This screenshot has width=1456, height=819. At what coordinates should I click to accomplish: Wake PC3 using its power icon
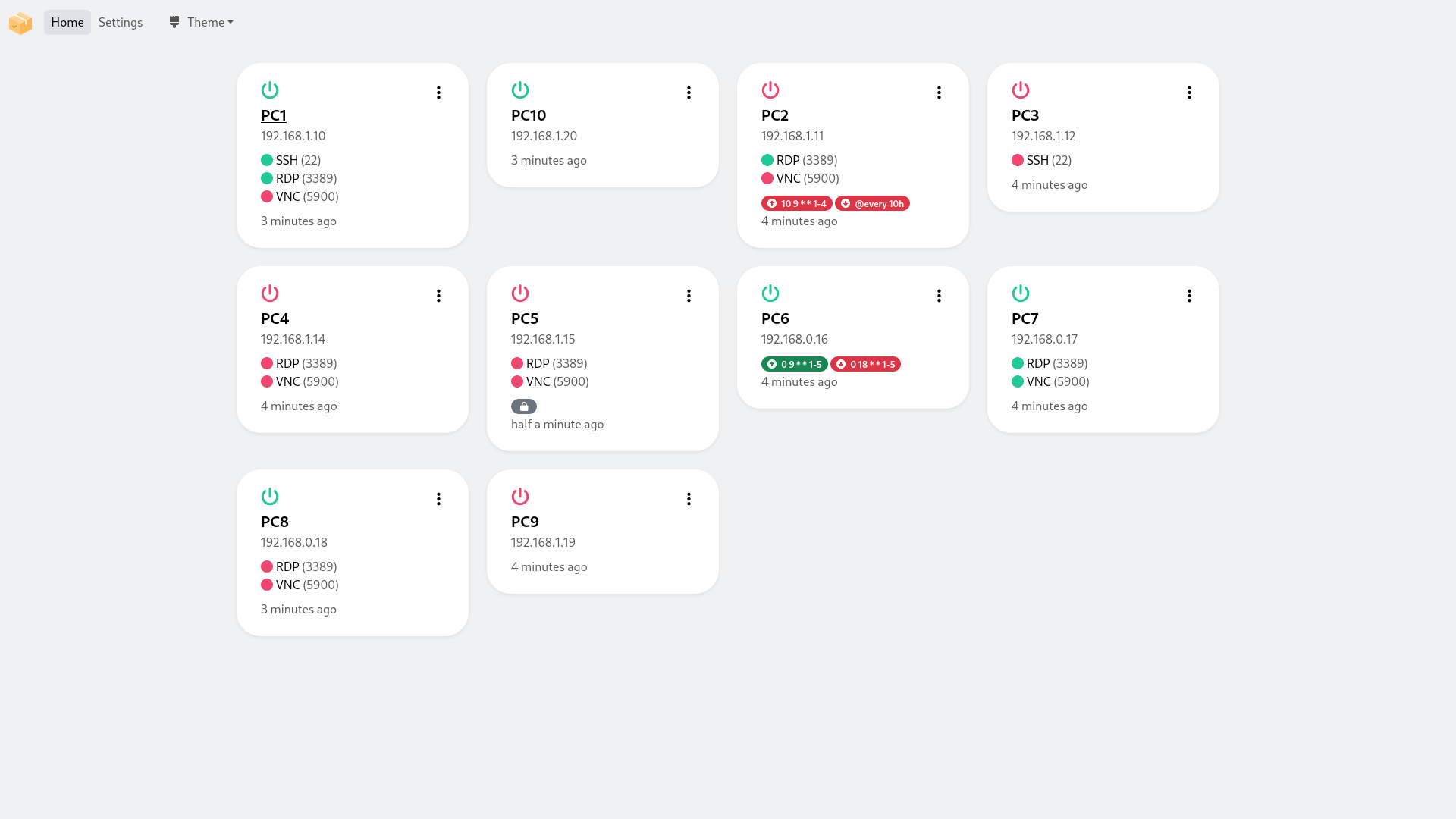1021,90
